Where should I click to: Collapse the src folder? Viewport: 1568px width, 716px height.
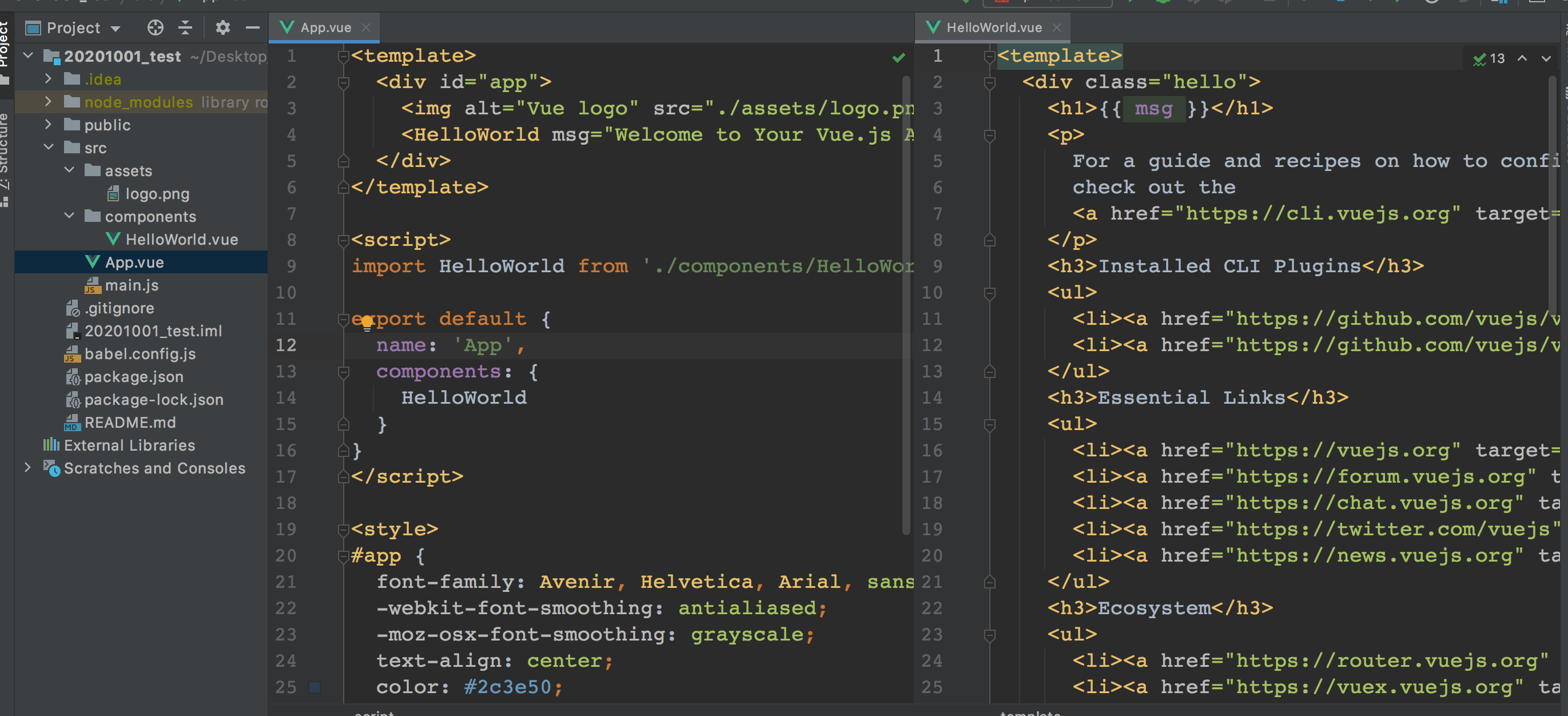click(49, 148)
